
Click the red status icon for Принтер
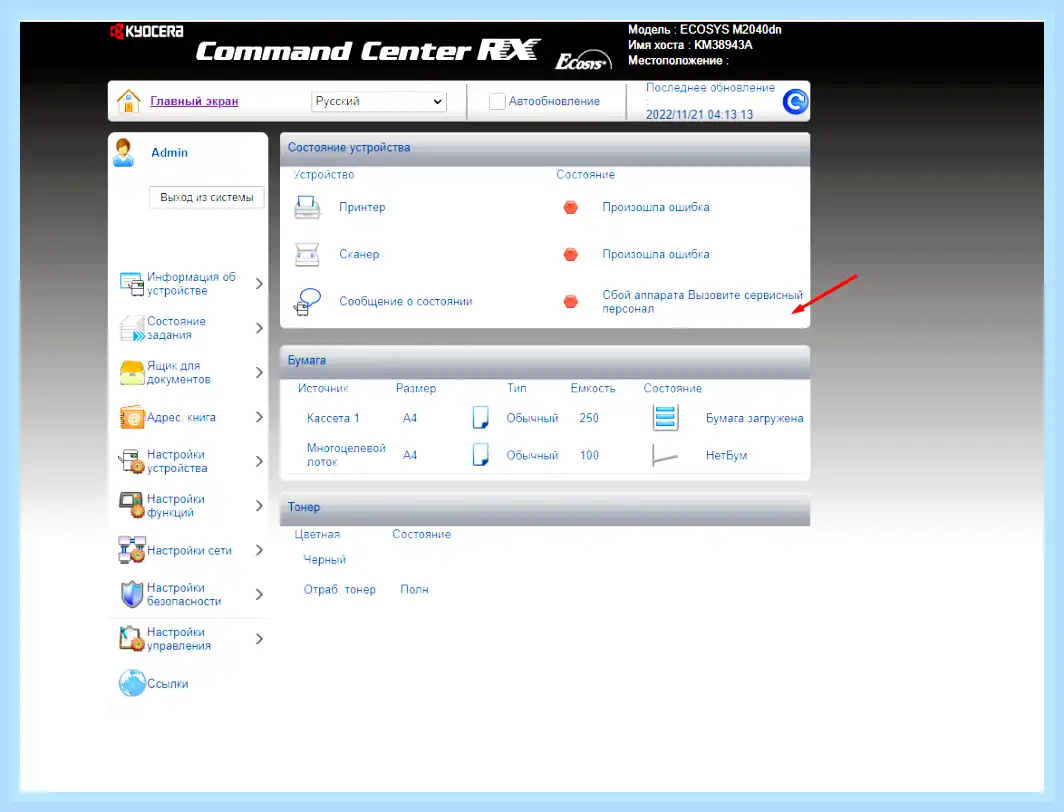tap(571, 207)
